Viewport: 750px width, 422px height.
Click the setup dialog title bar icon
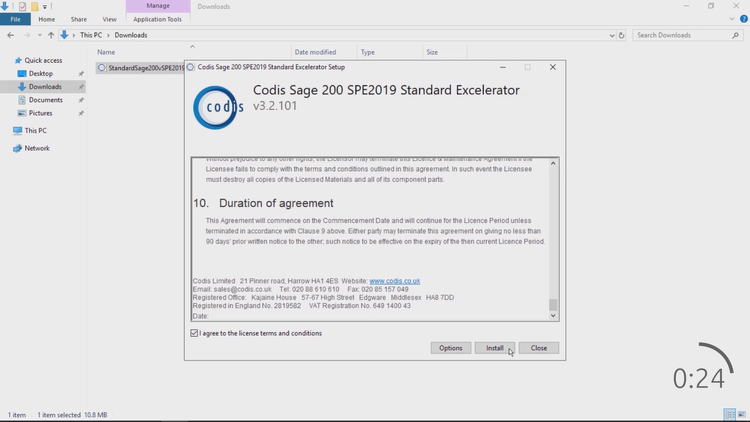(190, 67)
